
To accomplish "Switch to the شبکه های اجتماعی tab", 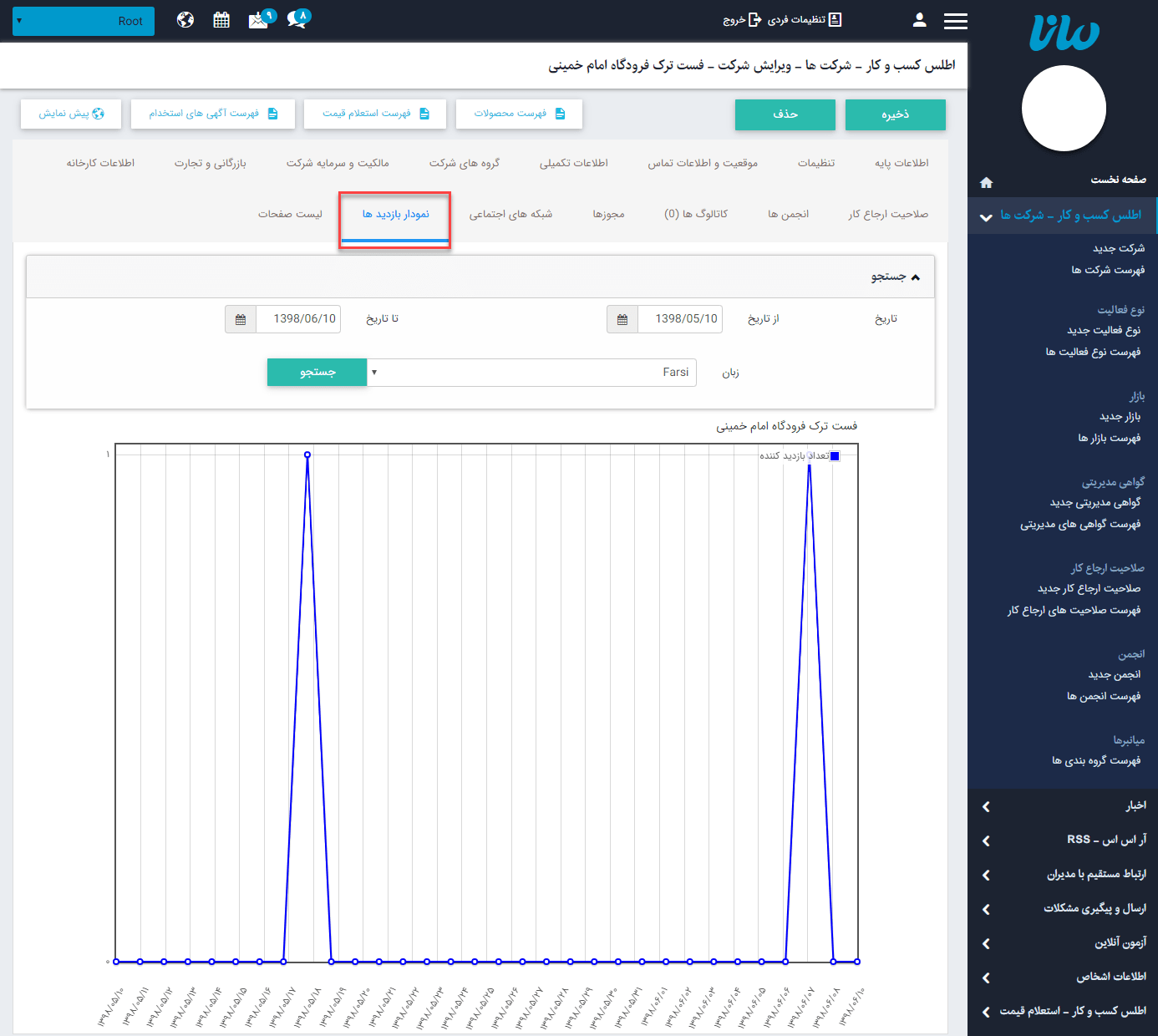I will 510,214.
